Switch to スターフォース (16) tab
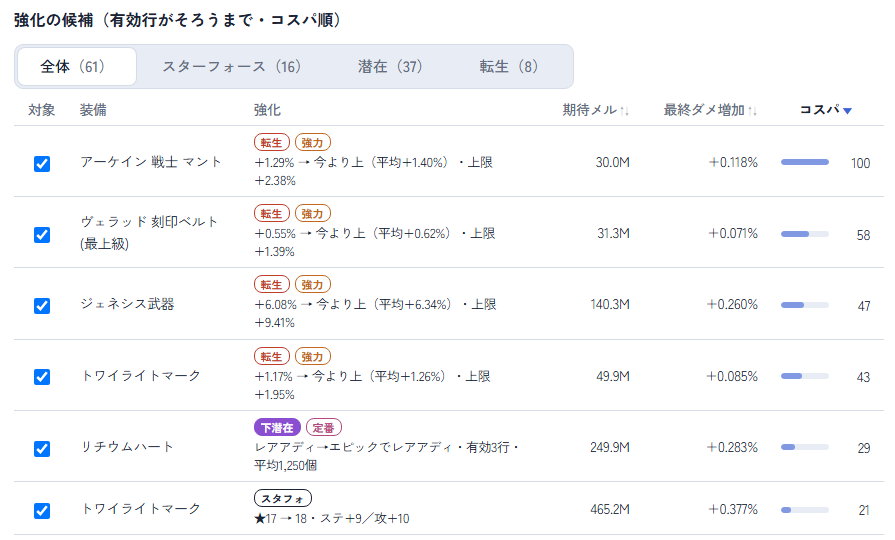The image size is (895, 540). pos(231,67)
